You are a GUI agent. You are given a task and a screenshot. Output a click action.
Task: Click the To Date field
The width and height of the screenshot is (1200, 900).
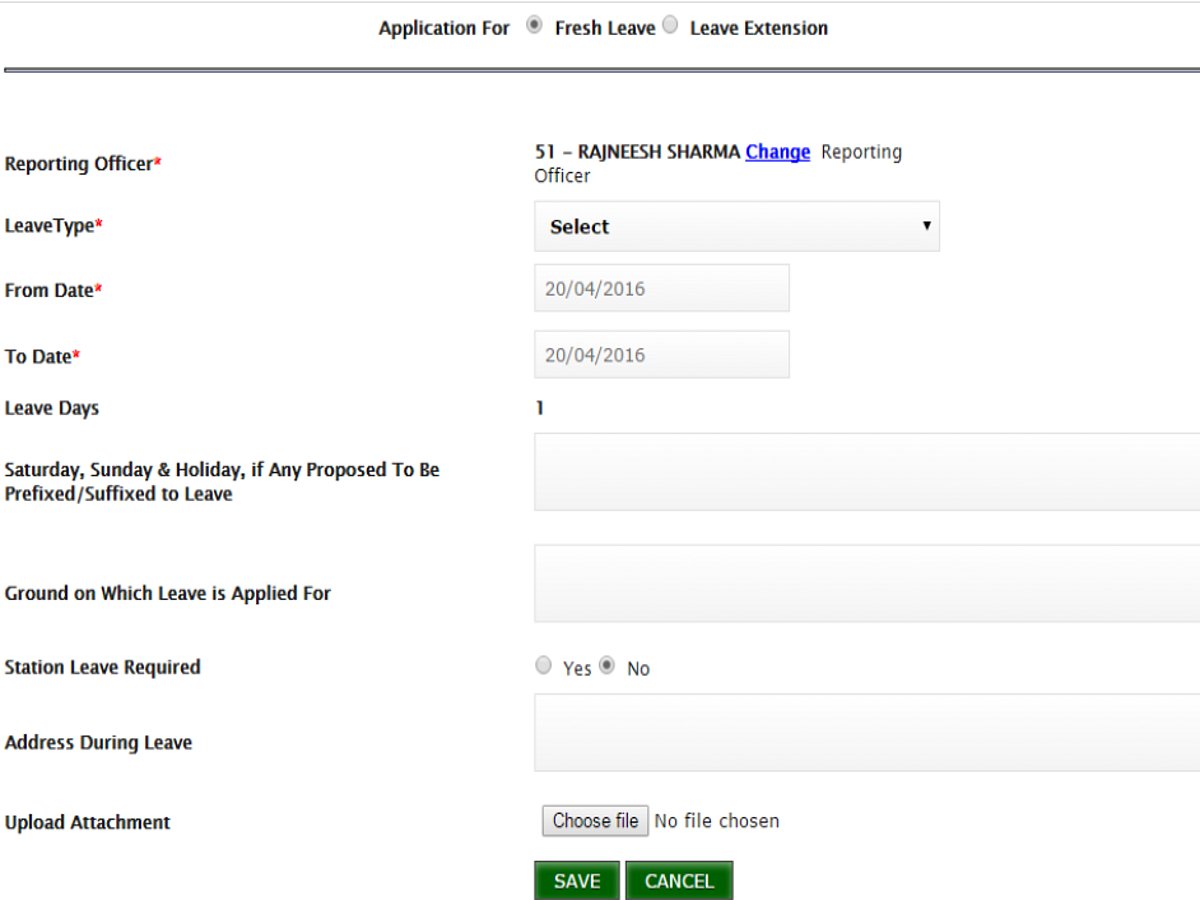pyautogui.click(x=661, y=353)
